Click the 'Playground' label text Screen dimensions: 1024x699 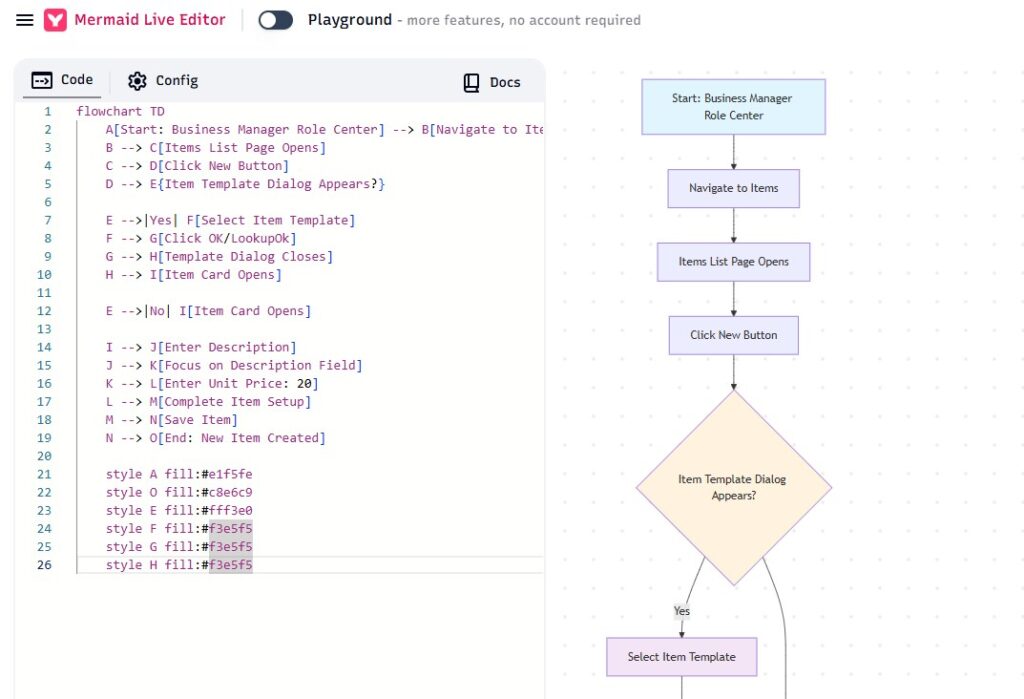tap(349, 20)
